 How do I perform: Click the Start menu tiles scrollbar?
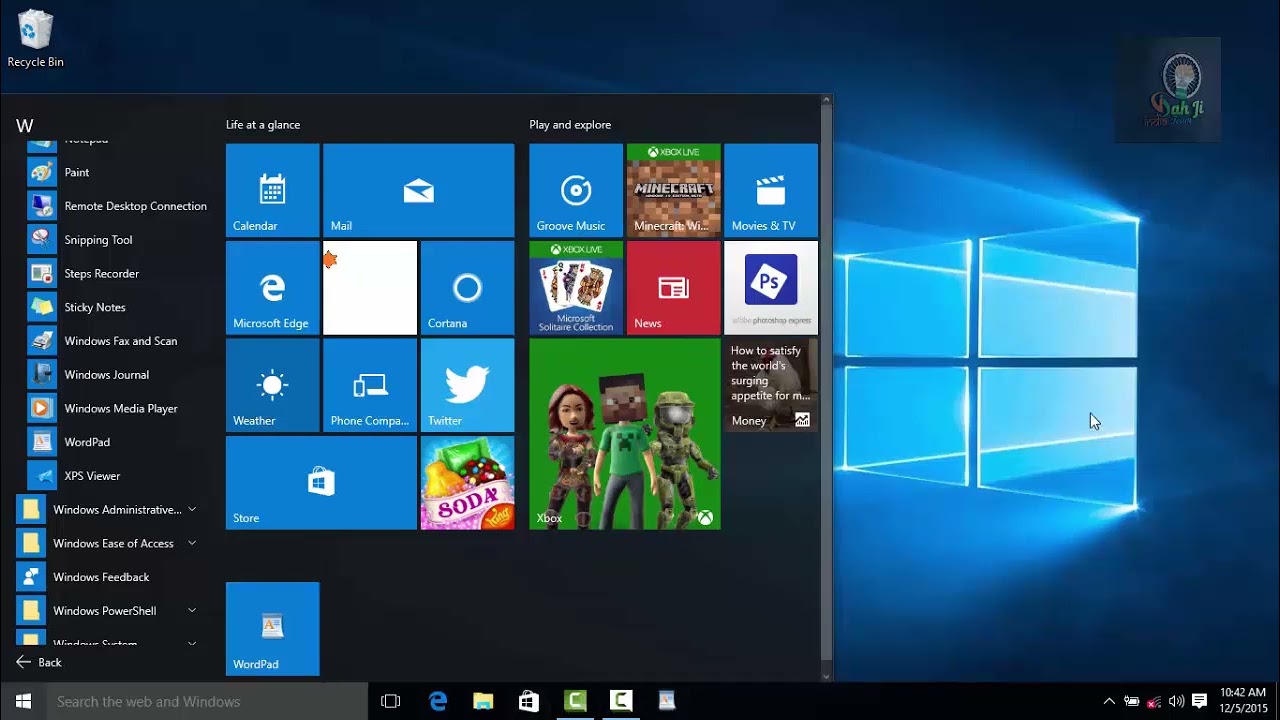826,380
